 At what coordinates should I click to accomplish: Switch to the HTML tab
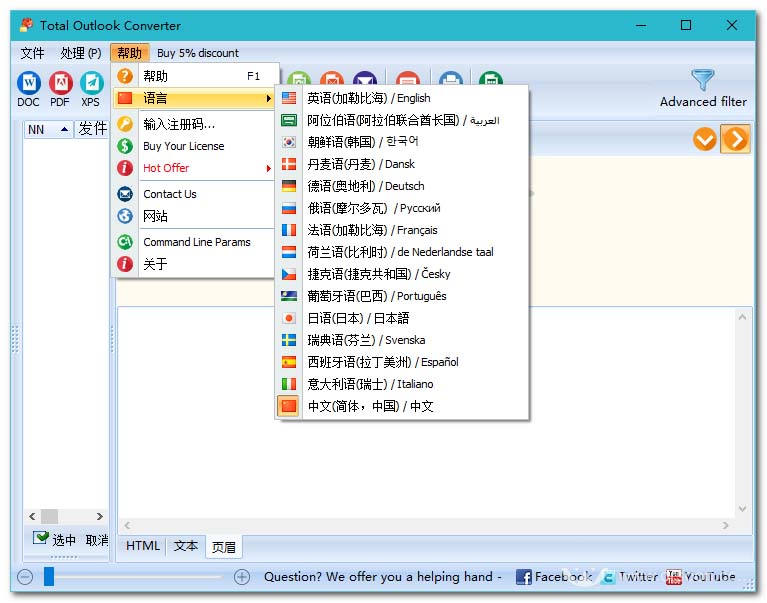pos(143,546)
